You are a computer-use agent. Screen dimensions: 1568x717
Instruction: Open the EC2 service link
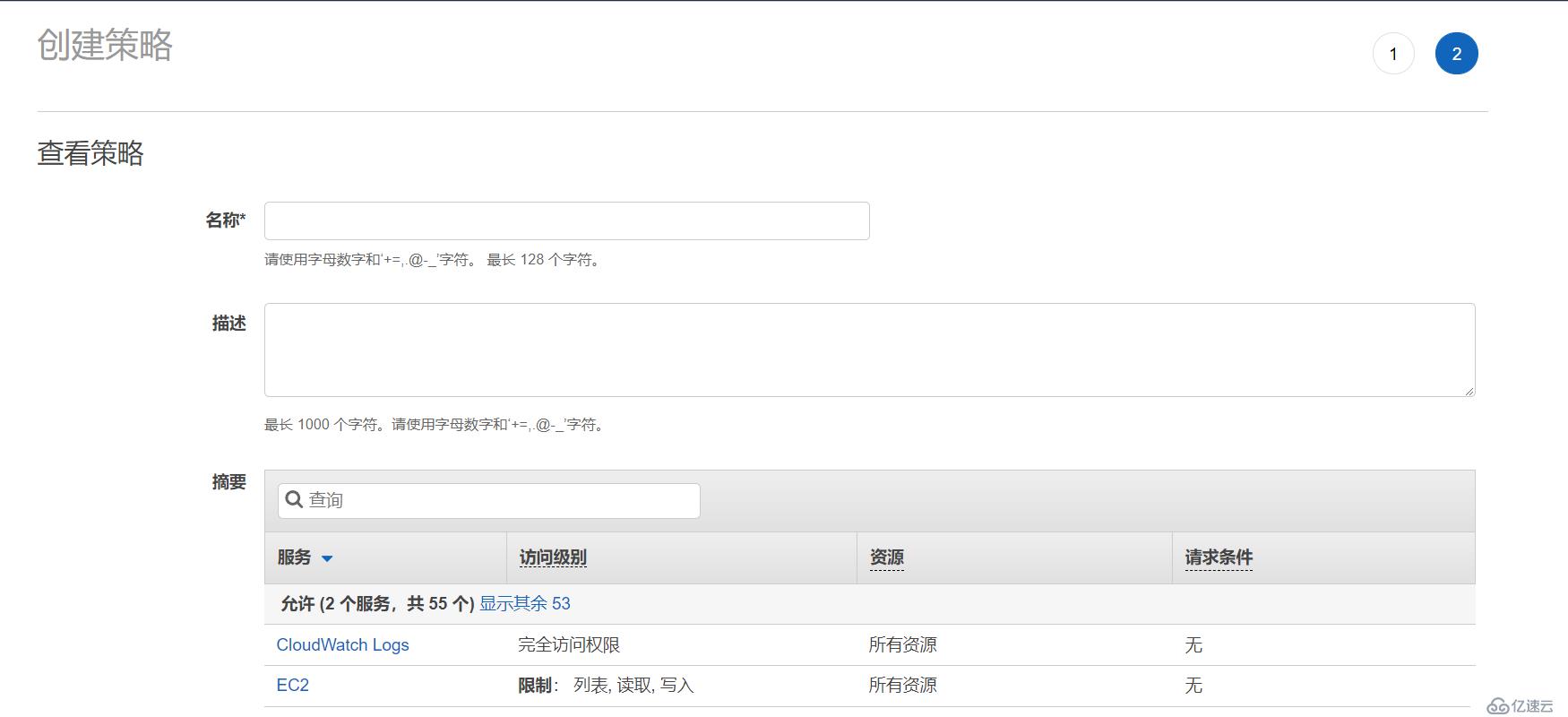tap(293, 685)
